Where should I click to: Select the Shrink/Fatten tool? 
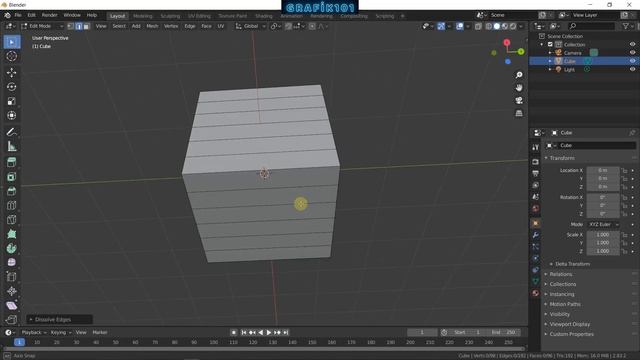12,291
